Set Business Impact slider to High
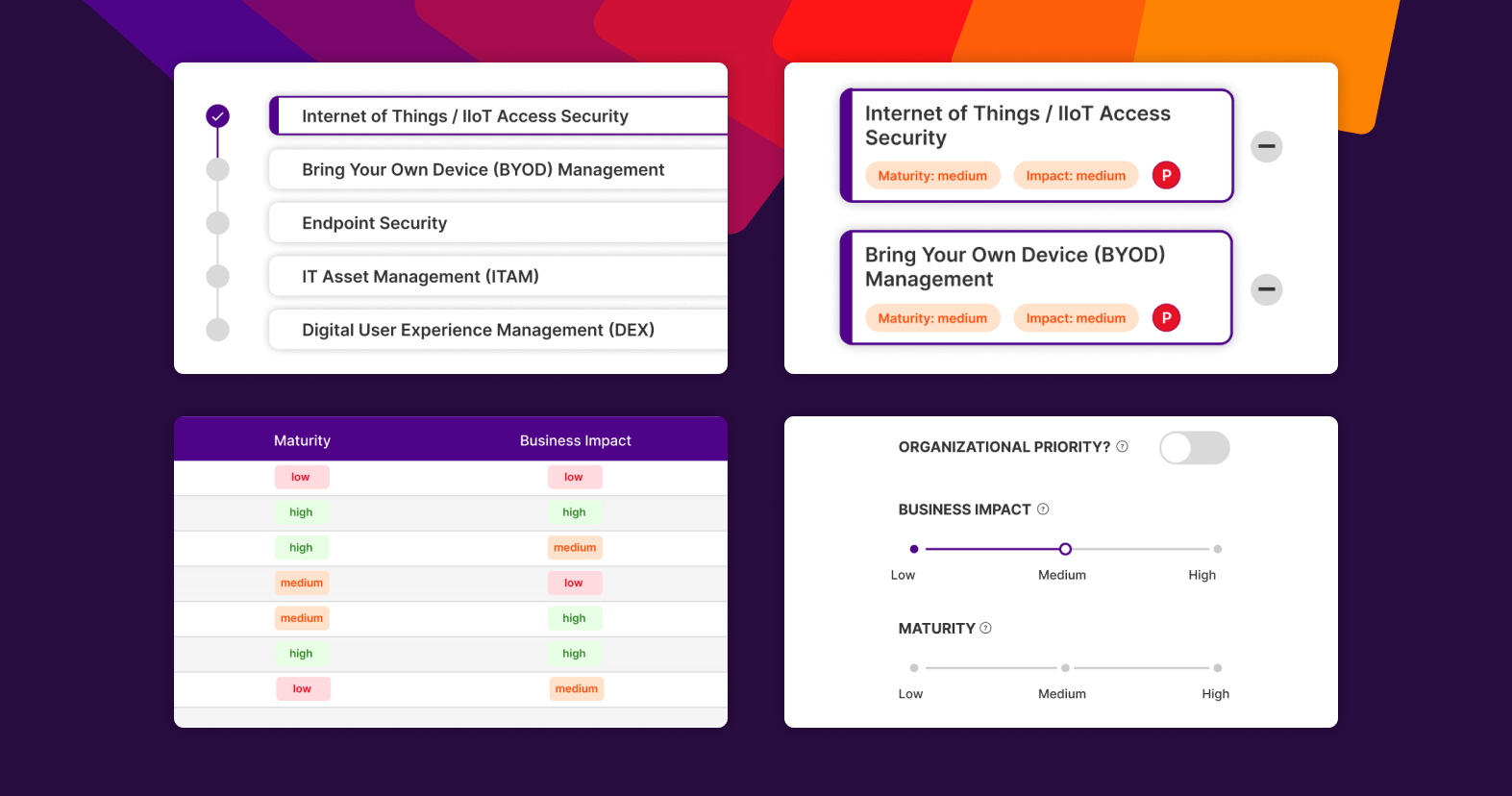This screenshot has height=796, width=1512. point(1217,549)
